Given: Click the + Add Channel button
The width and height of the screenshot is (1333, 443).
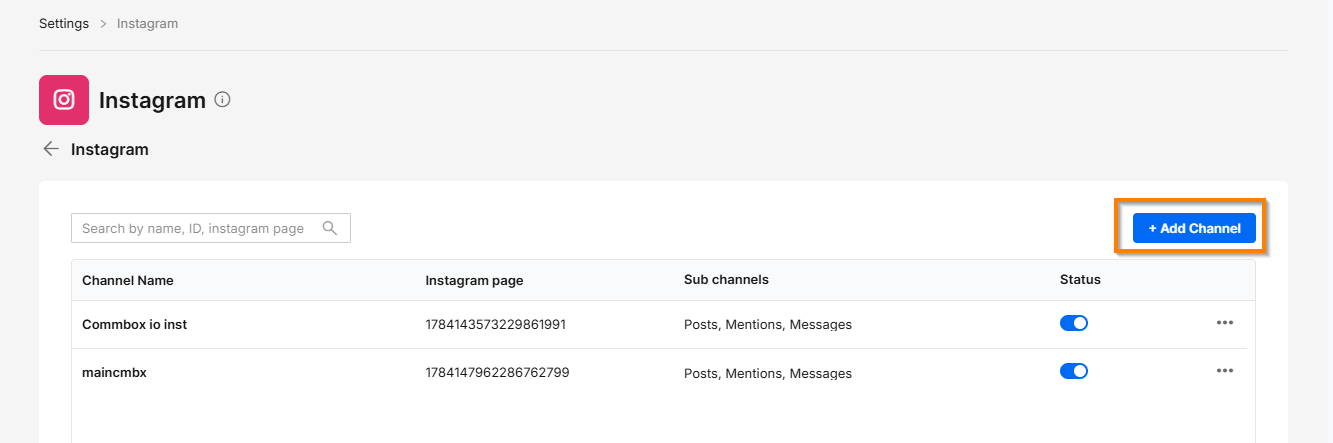Looking at the screenshot, I should pos(1194,228).
